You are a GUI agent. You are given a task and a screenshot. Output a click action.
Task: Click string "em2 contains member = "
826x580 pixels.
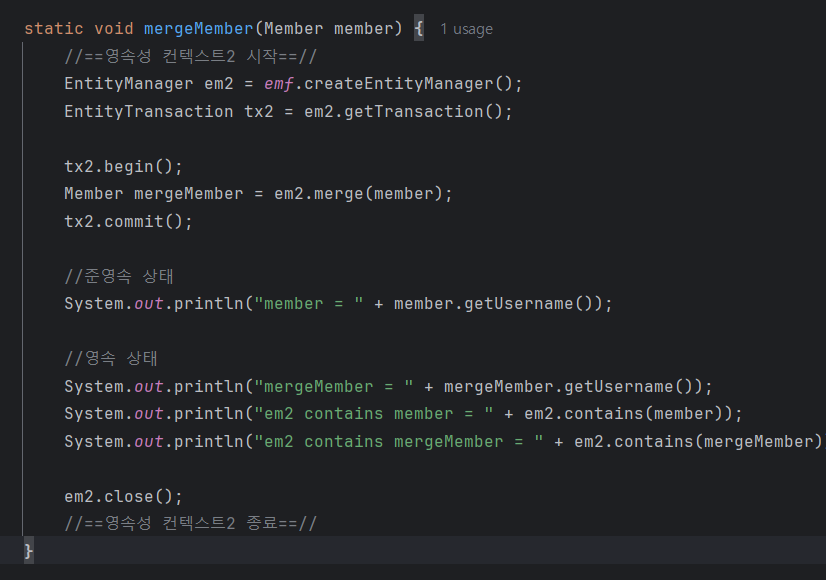coord(373,414)
